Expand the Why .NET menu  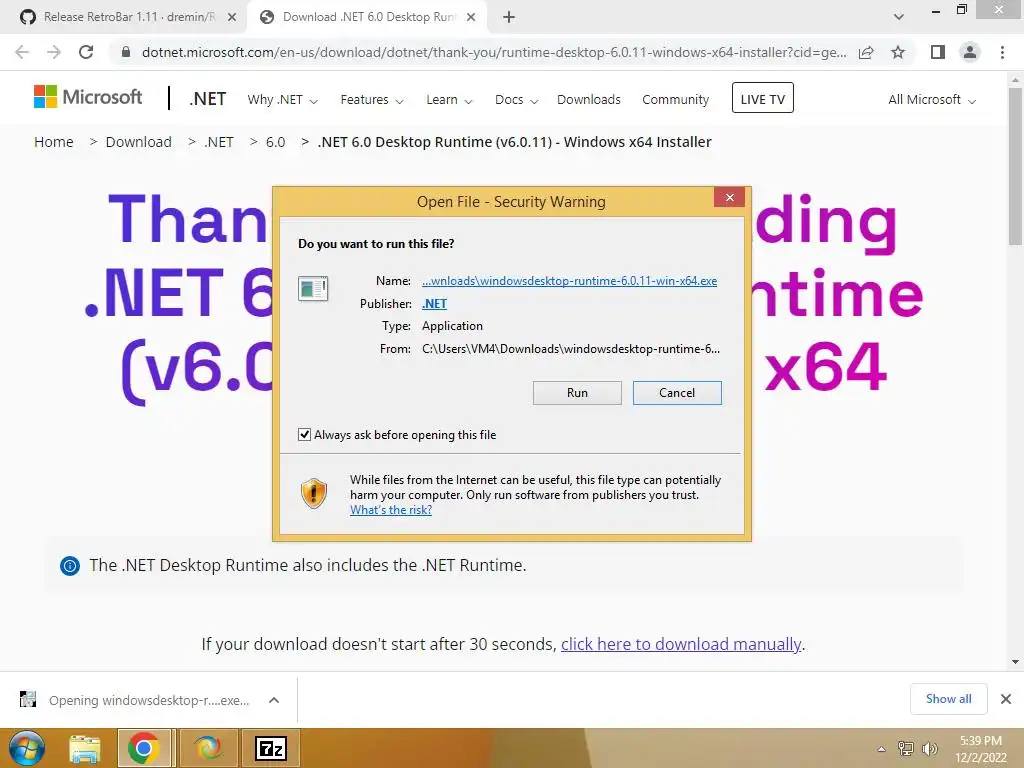(x=282, y=100)
